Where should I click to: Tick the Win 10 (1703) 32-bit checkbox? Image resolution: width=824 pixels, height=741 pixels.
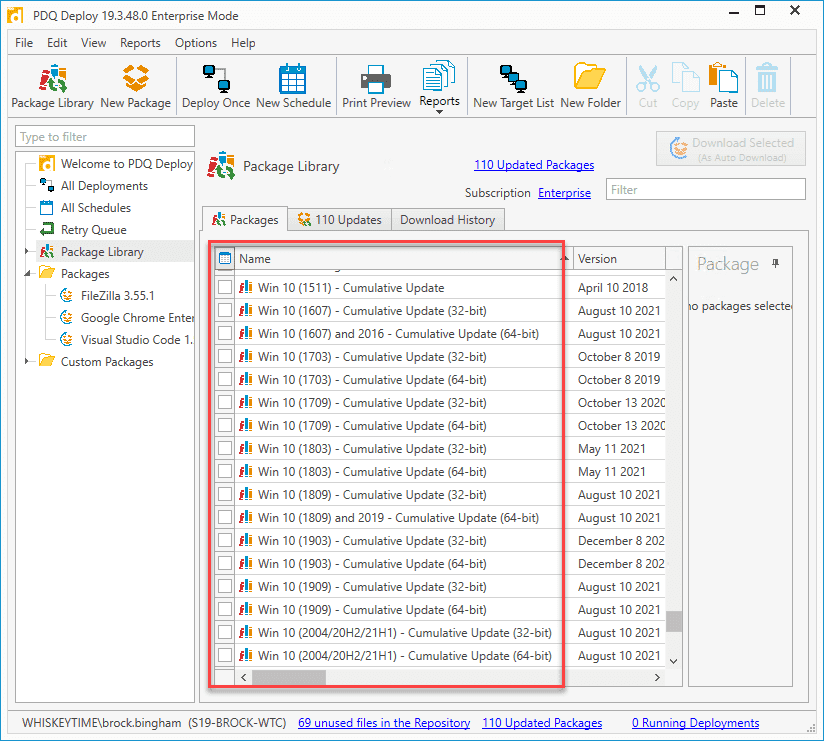coord(225,356)
